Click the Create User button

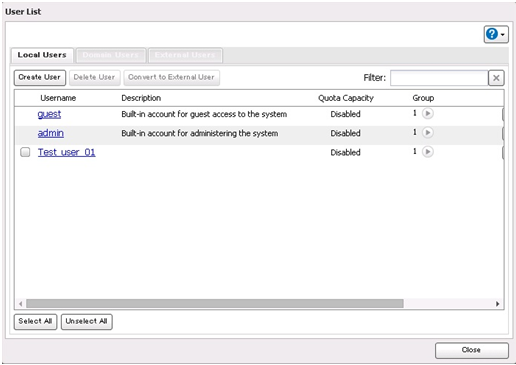coord(40,77)
